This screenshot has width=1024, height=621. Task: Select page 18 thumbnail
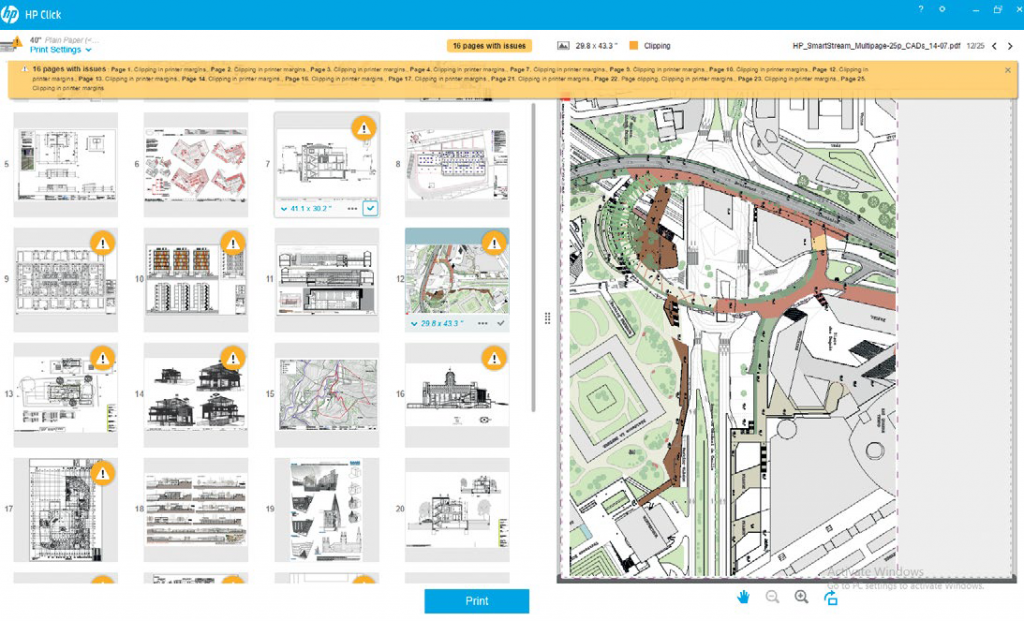pos(196,509)
